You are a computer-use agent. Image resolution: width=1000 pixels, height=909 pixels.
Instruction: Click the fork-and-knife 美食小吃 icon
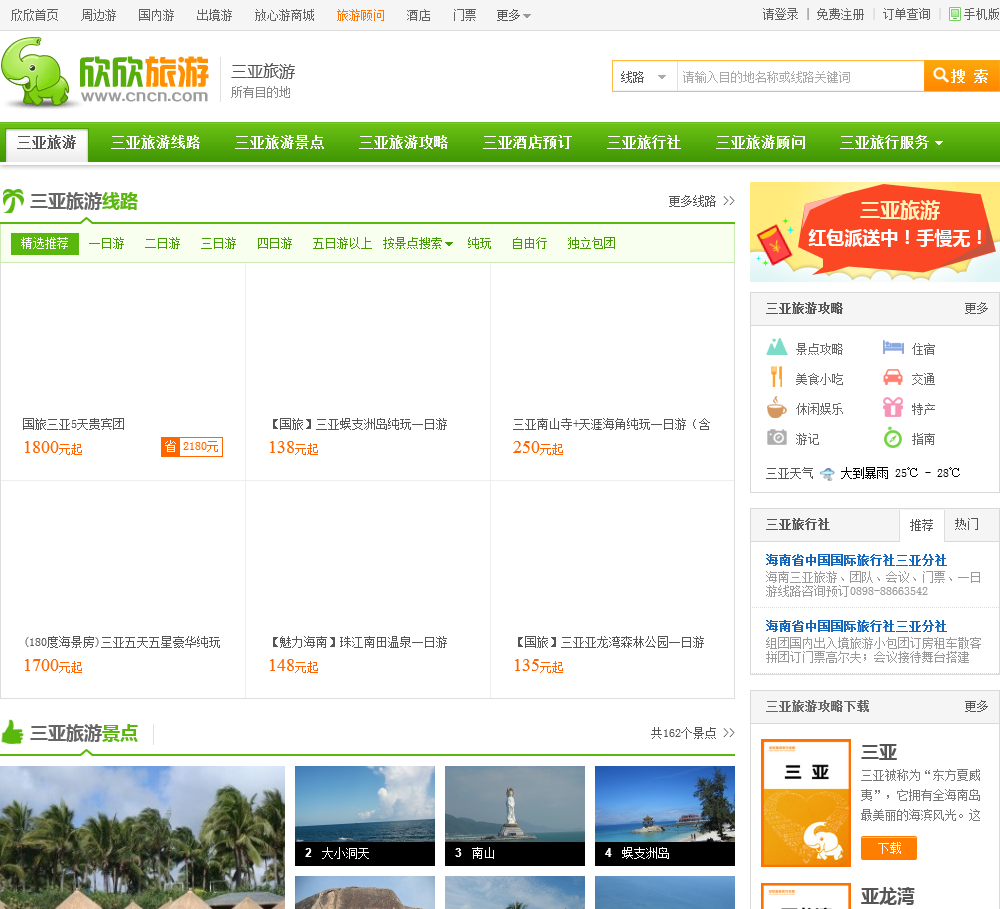[x=777, y=378]
